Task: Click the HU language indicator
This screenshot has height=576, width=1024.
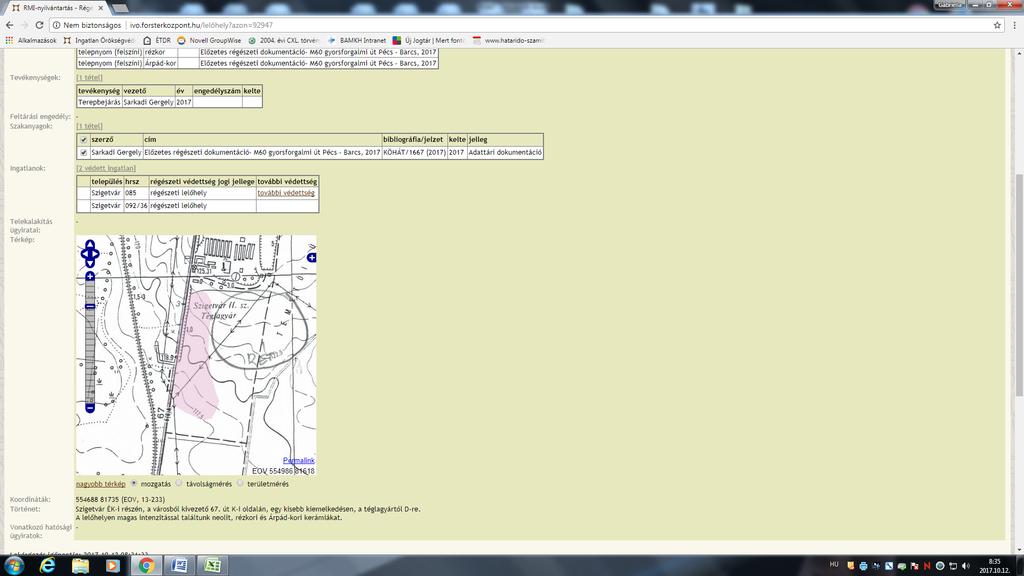Action: [x=834, y=565]
